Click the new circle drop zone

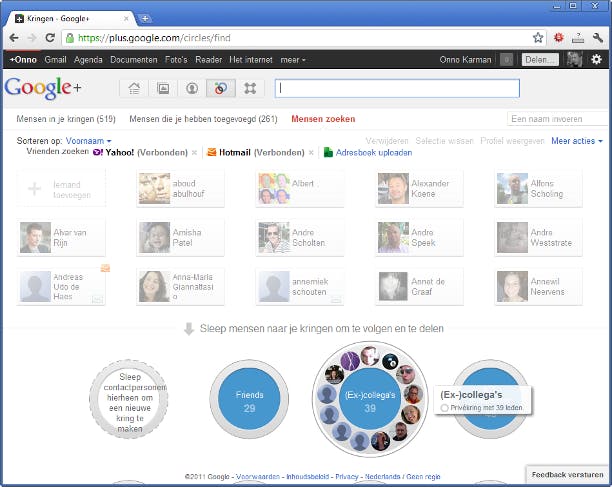coord(129,399)
